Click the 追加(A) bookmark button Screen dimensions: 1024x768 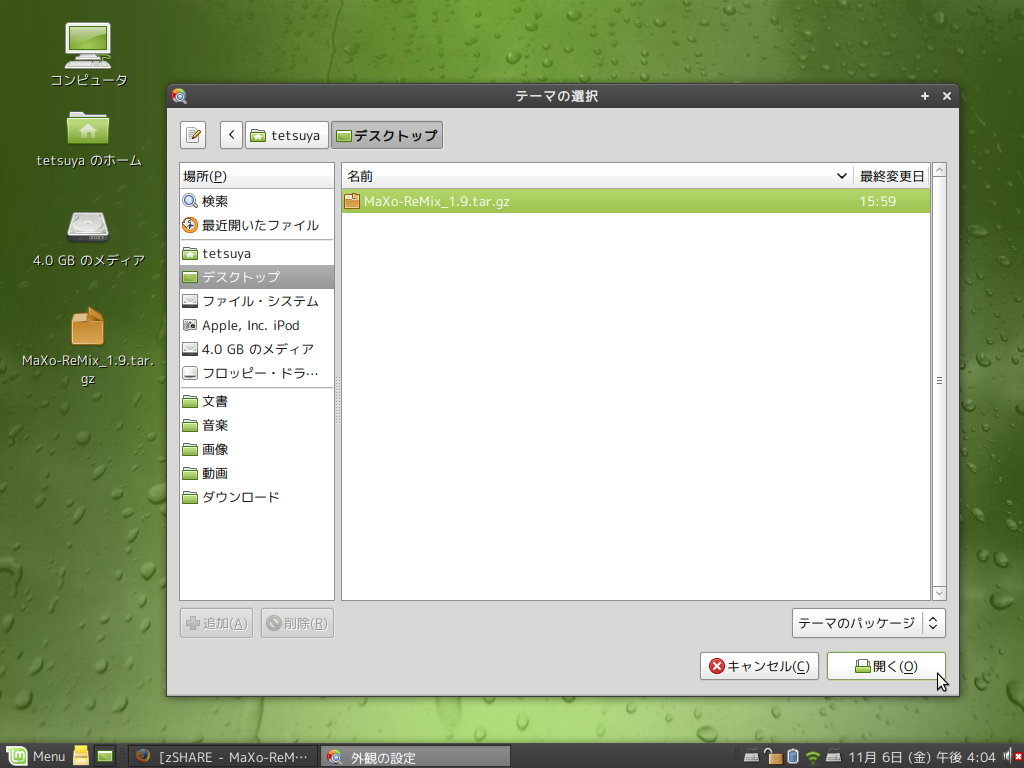[x=216, y=623]
